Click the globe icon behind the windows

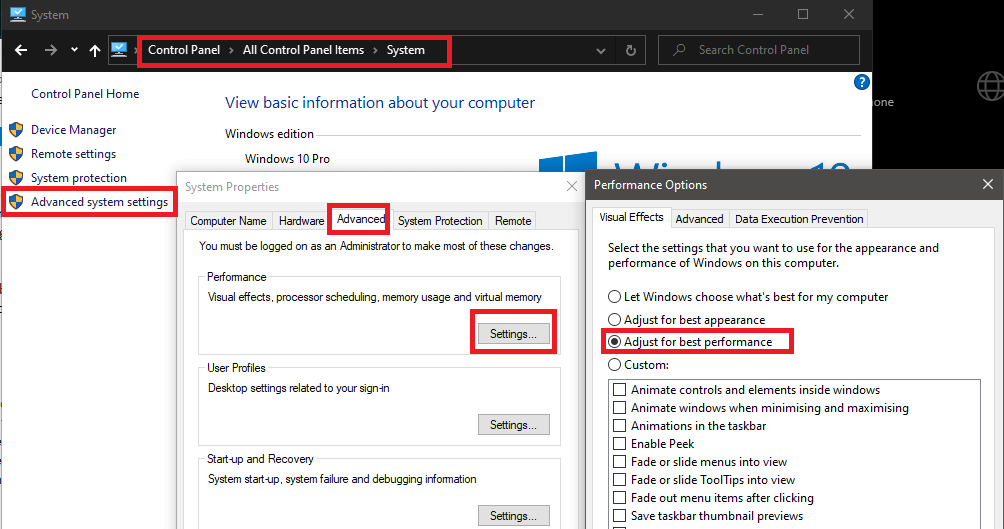coord(990,86)
